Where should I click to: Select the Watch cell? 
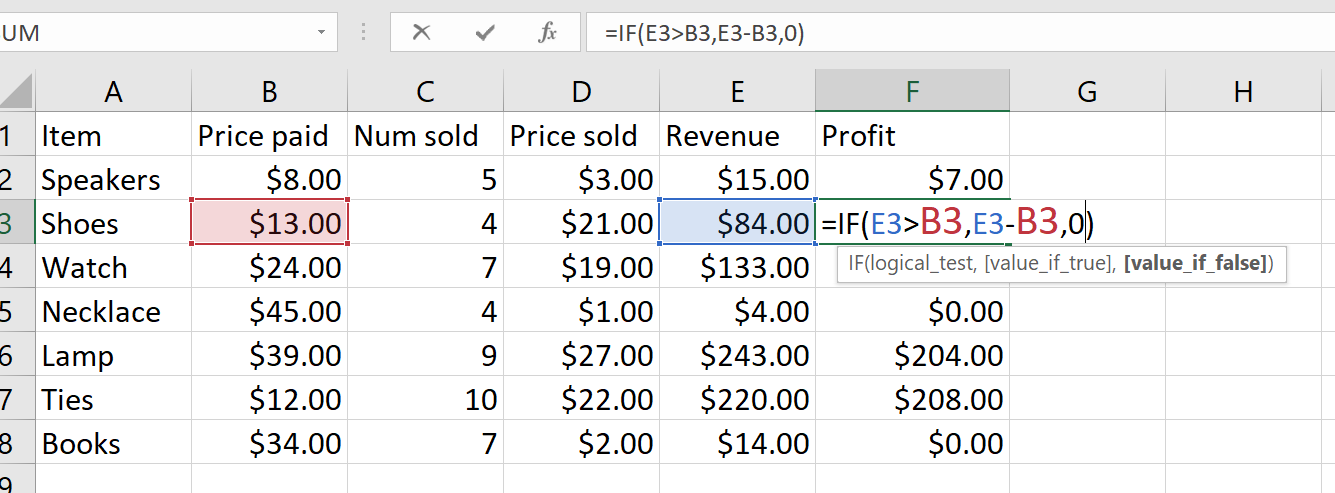coord(113,267)
